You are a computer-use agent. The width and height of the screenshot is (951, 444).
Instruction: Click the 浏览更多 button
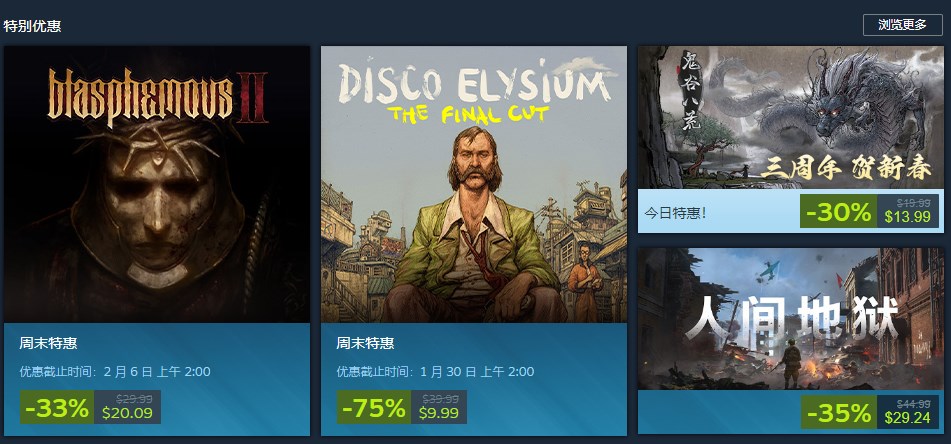(x=902, y=25)
